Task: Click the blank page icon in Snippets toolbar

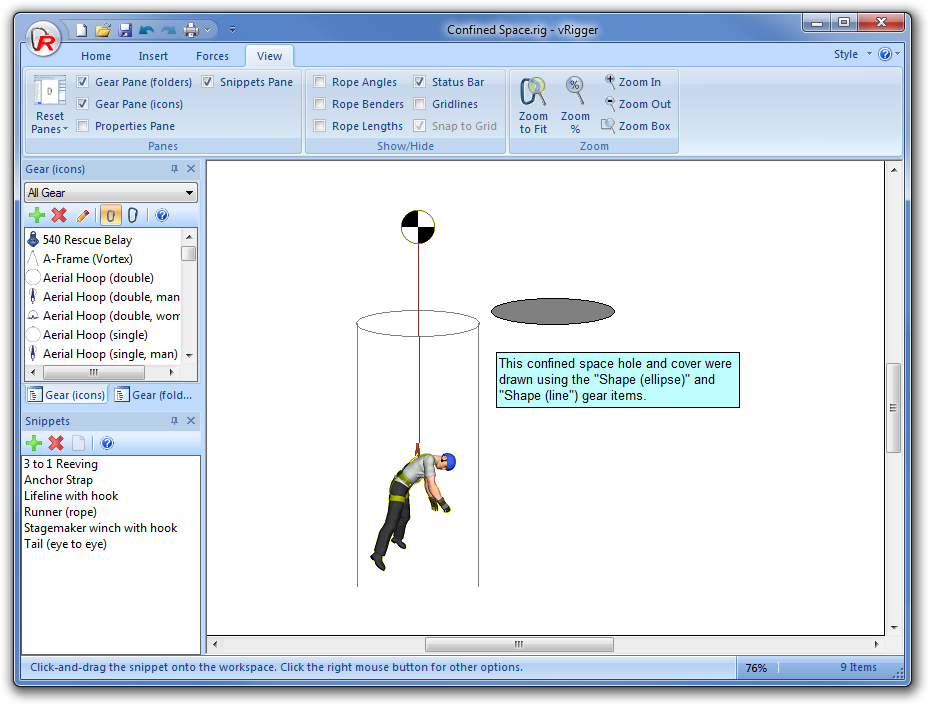Action: pos(79,443)
